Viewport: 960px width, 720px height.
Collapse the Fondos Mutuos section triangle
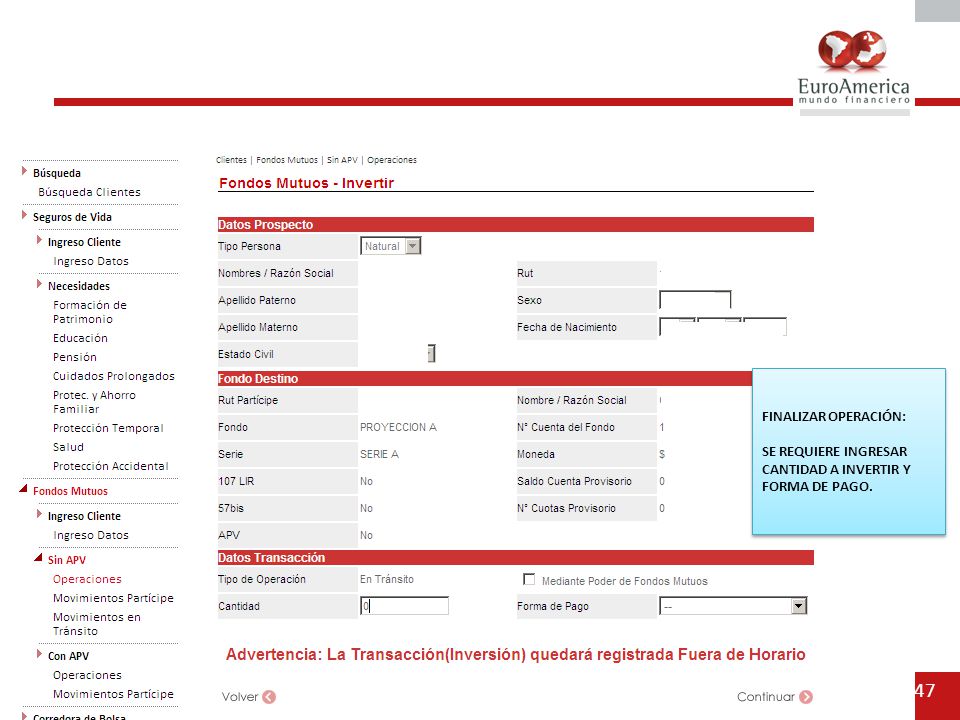(23, 489)
